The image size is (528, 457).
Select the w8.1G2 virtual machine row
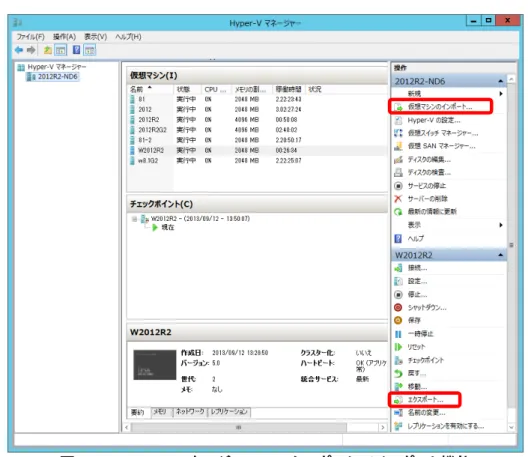(258, 161)
